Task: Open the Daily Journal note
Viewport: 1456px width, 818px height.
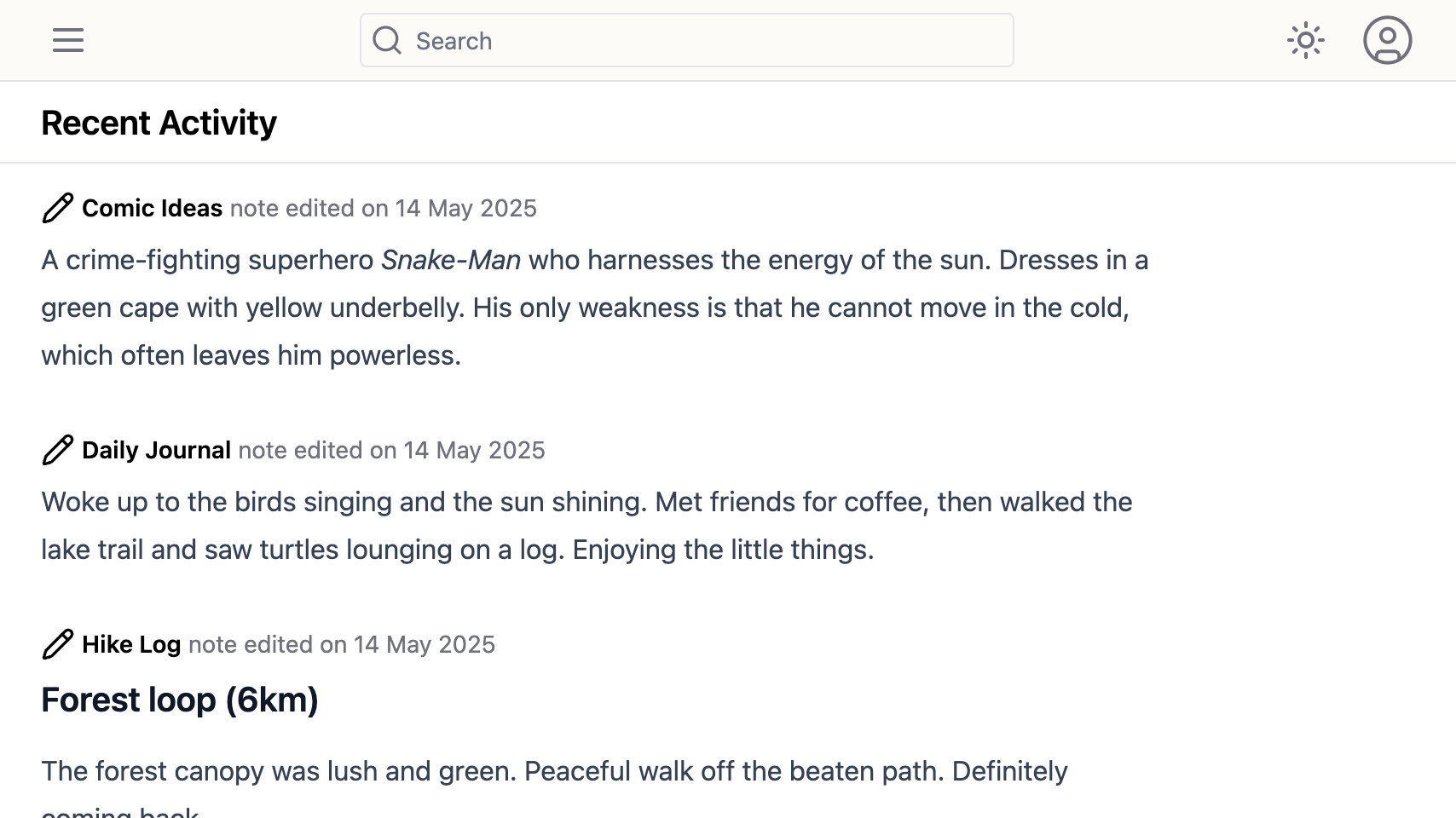Action: coord(156,450)
